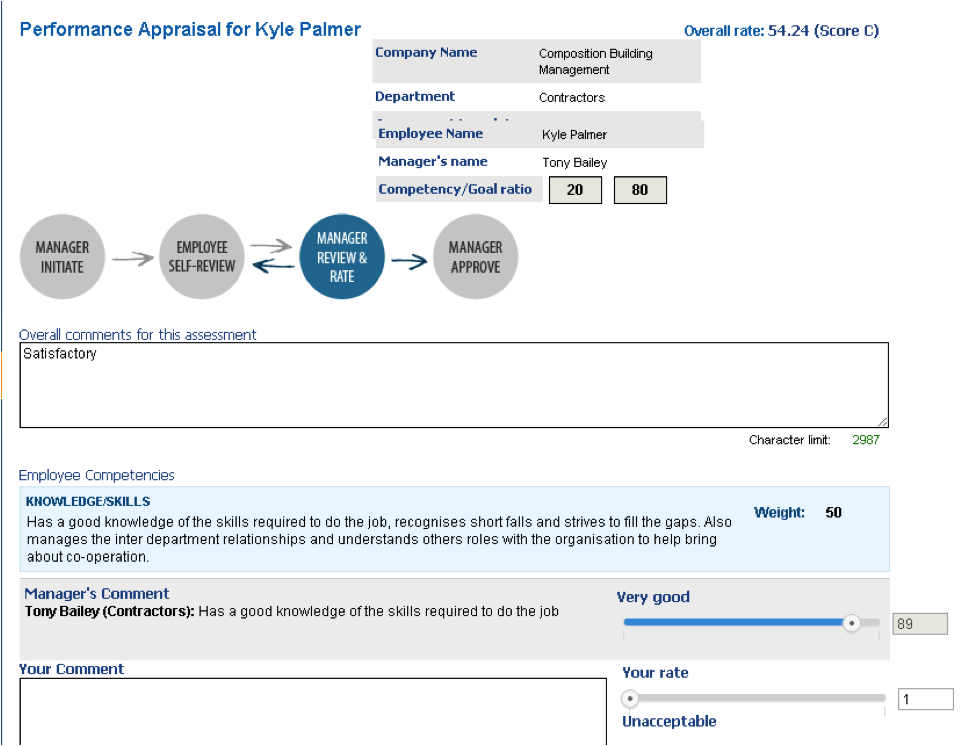Click the Employee Competencies section heading
The image size is (977, 746).
(x=96, y=475)
